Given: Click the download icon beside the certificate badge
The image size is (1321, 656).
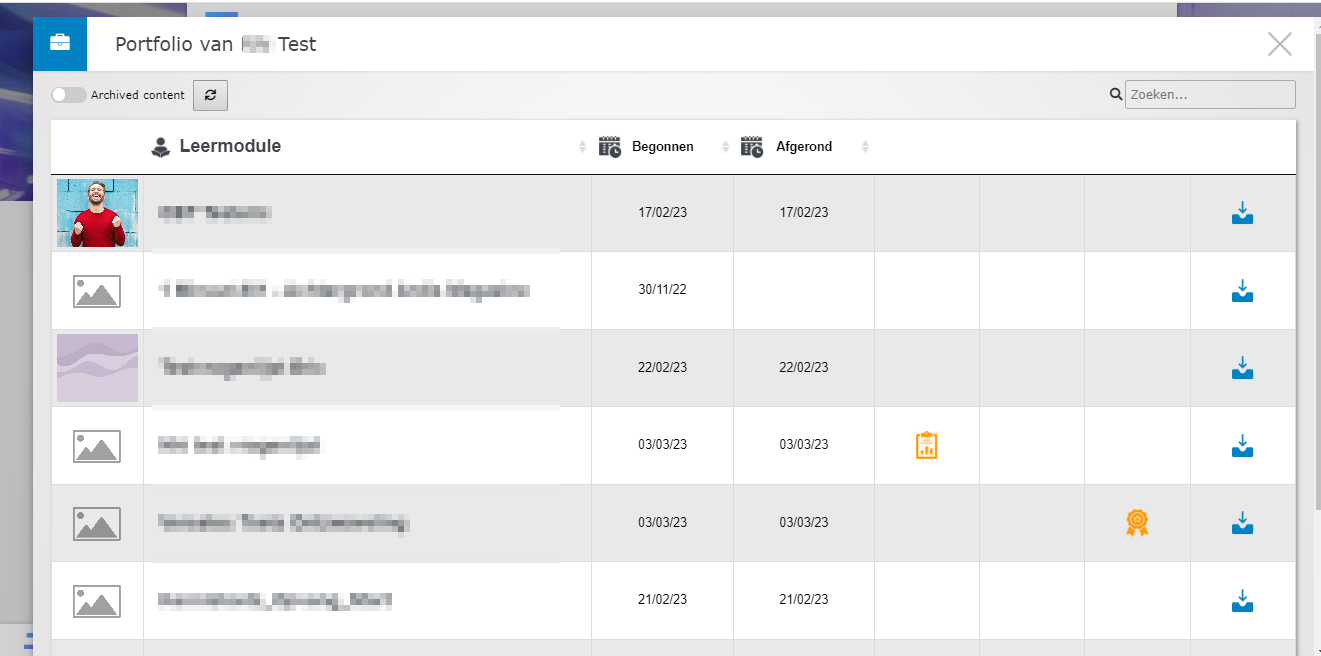Looking at the screenshot, I should click(x=1242, y=522).
